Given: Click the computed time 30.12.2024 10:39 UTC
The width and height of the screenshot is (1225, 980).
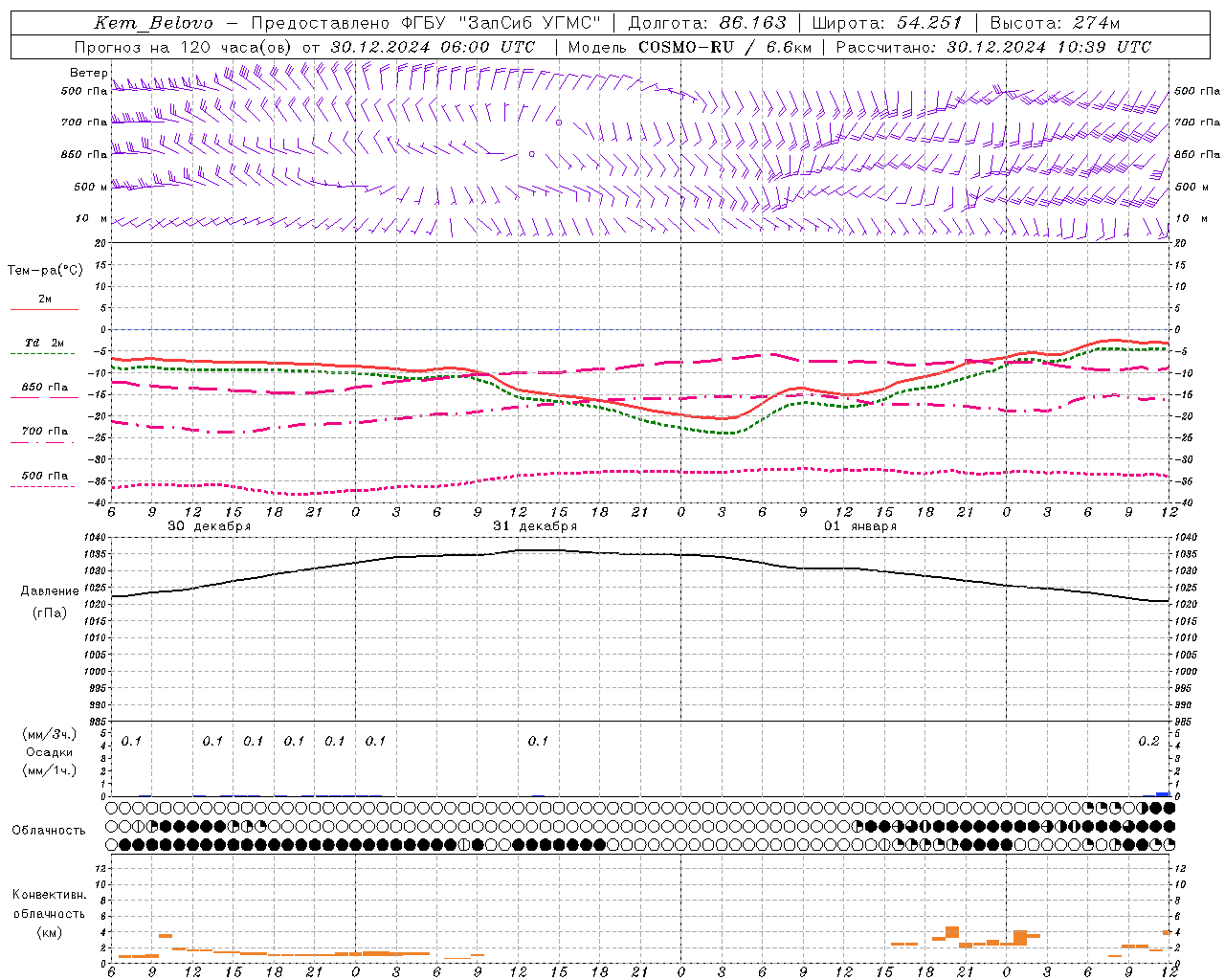Looking at the screenshot, I should (1049, 47).
